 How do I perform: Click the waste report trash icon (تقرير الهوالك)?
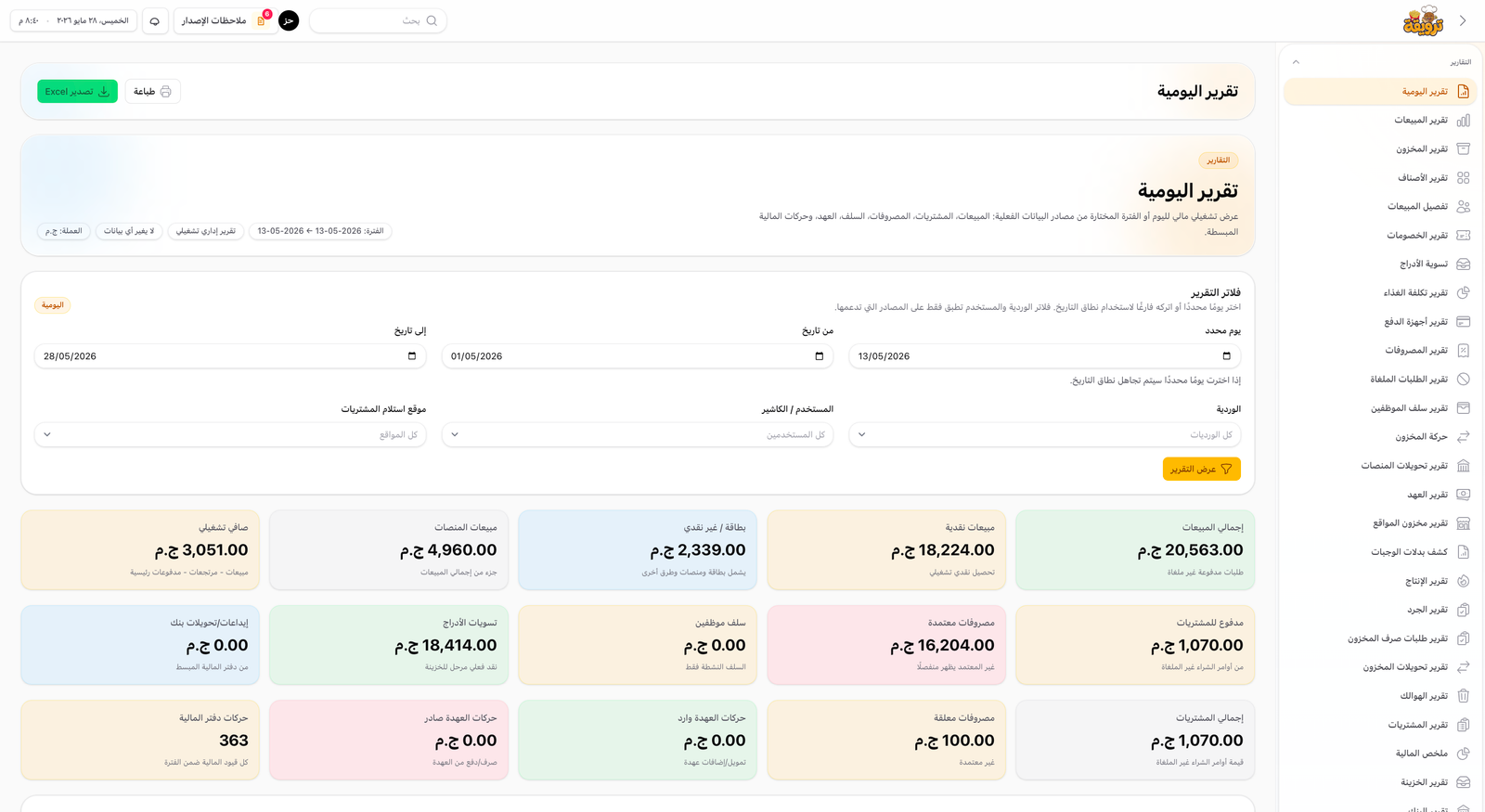tap(1463, 695)
